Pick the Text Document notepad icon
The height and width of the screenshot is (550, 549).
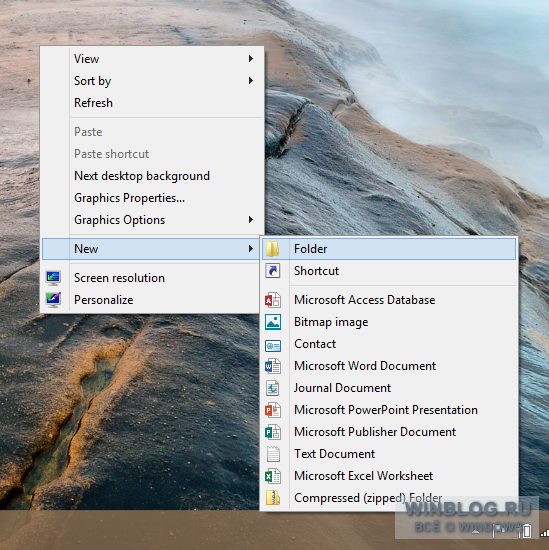(273, 454)
